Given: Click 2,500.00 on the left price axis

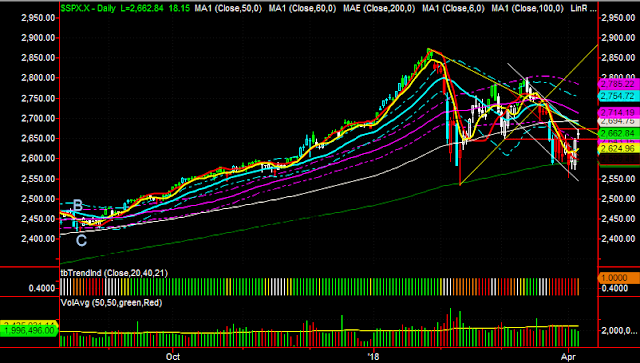Looking at the screenshot, I should (38, 199).
